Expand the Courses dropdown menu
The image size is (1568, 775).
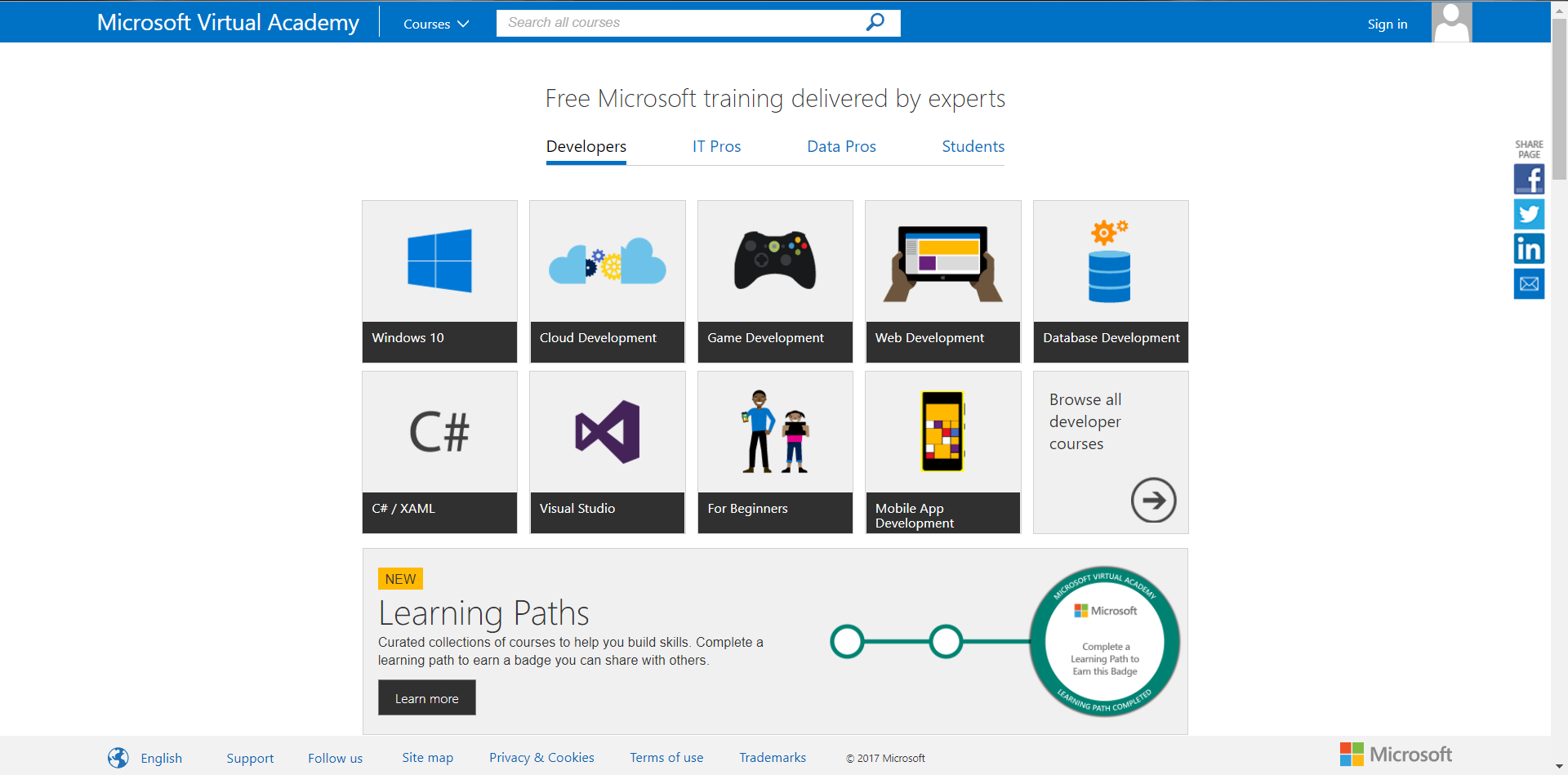pyautogui.click(x=436, y=24)
